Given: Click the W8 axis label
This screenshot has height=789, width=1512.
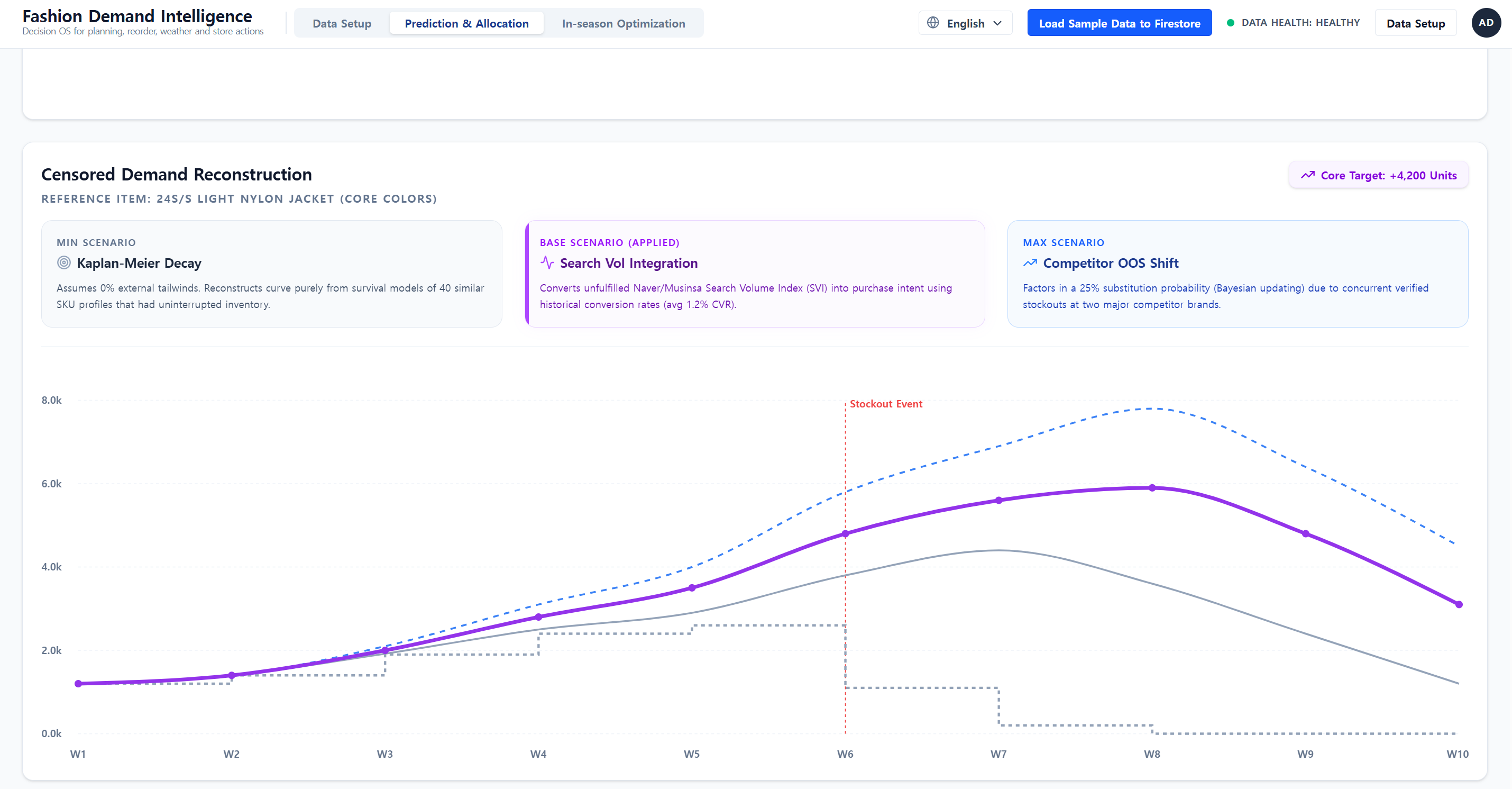Looking at the screenshot, I should (x=1152, y=754).
